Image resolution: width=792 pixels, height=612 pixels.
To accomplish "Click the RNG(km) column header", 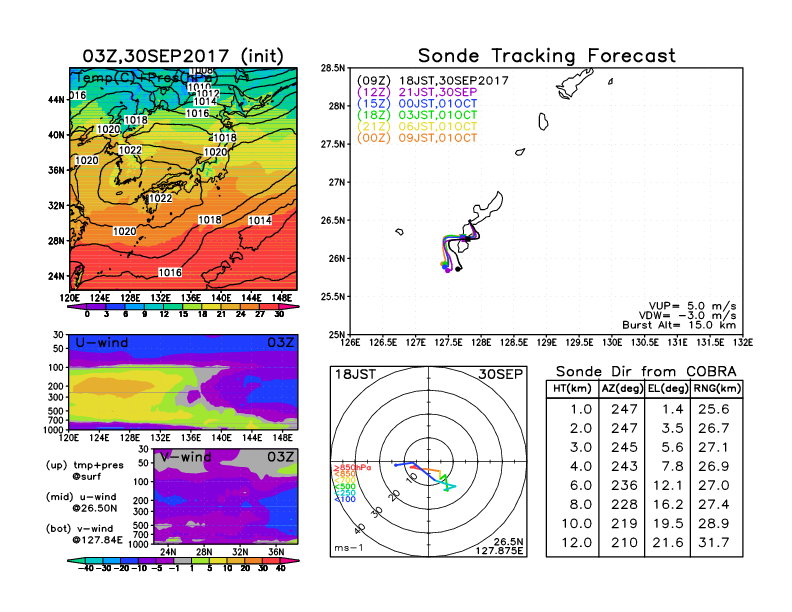I will (717, 389).
